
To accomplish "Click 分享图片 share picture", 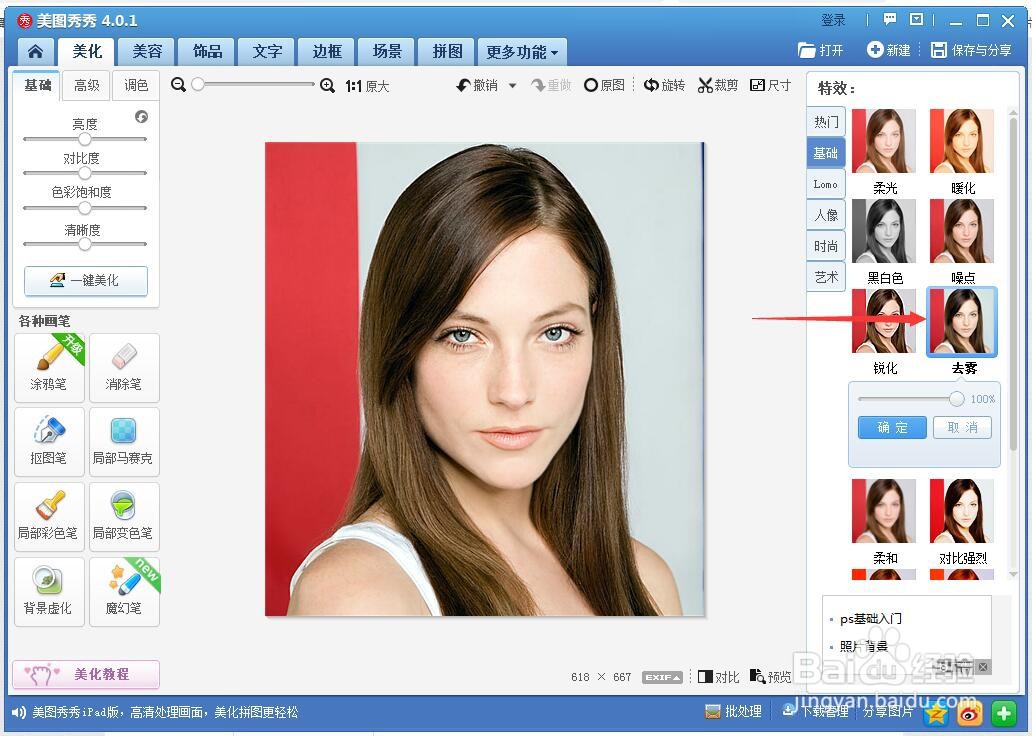I will (x=887, y=712).
